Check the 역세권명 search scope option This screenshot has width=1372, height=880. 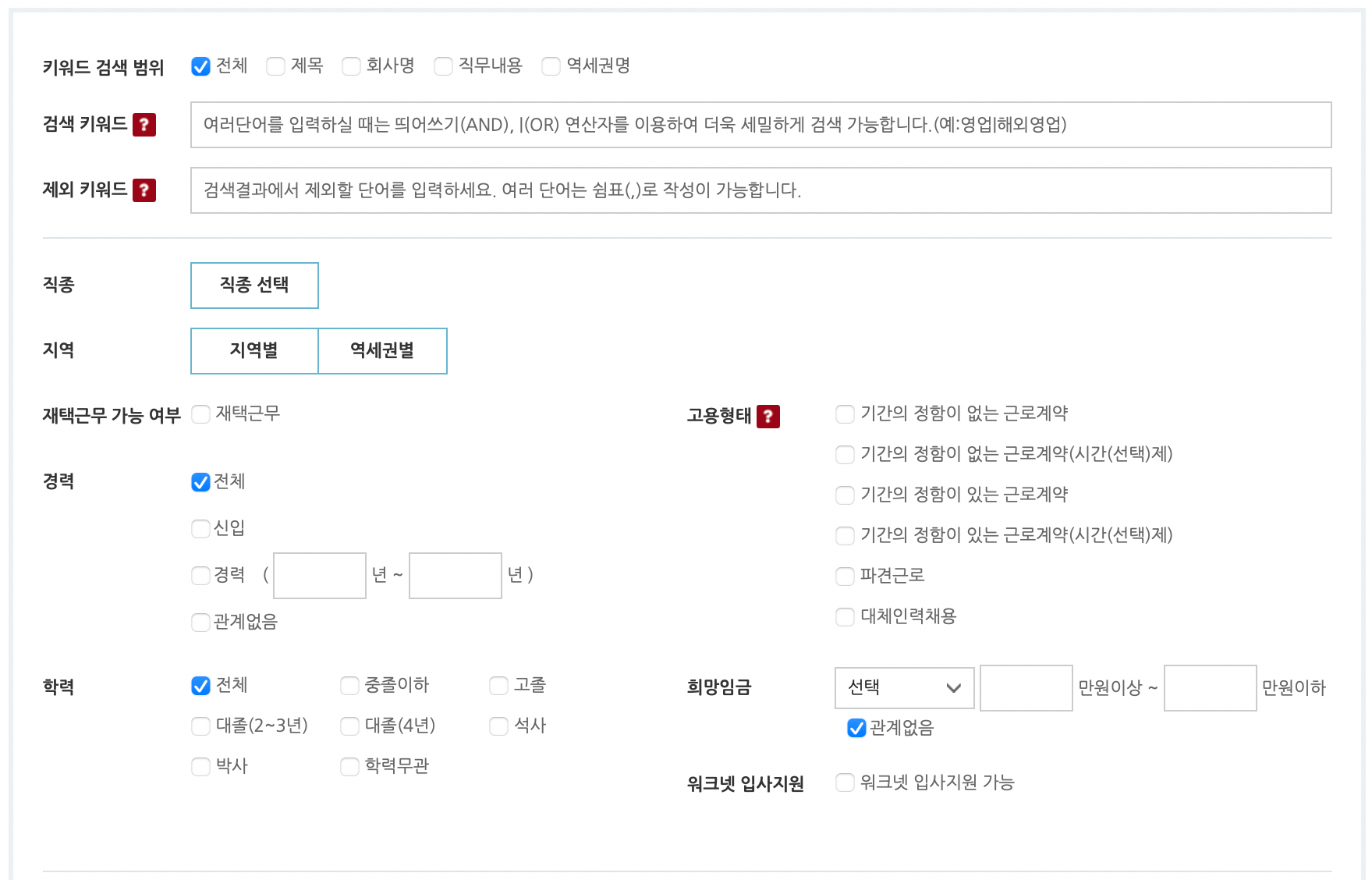tap(551, 66)
